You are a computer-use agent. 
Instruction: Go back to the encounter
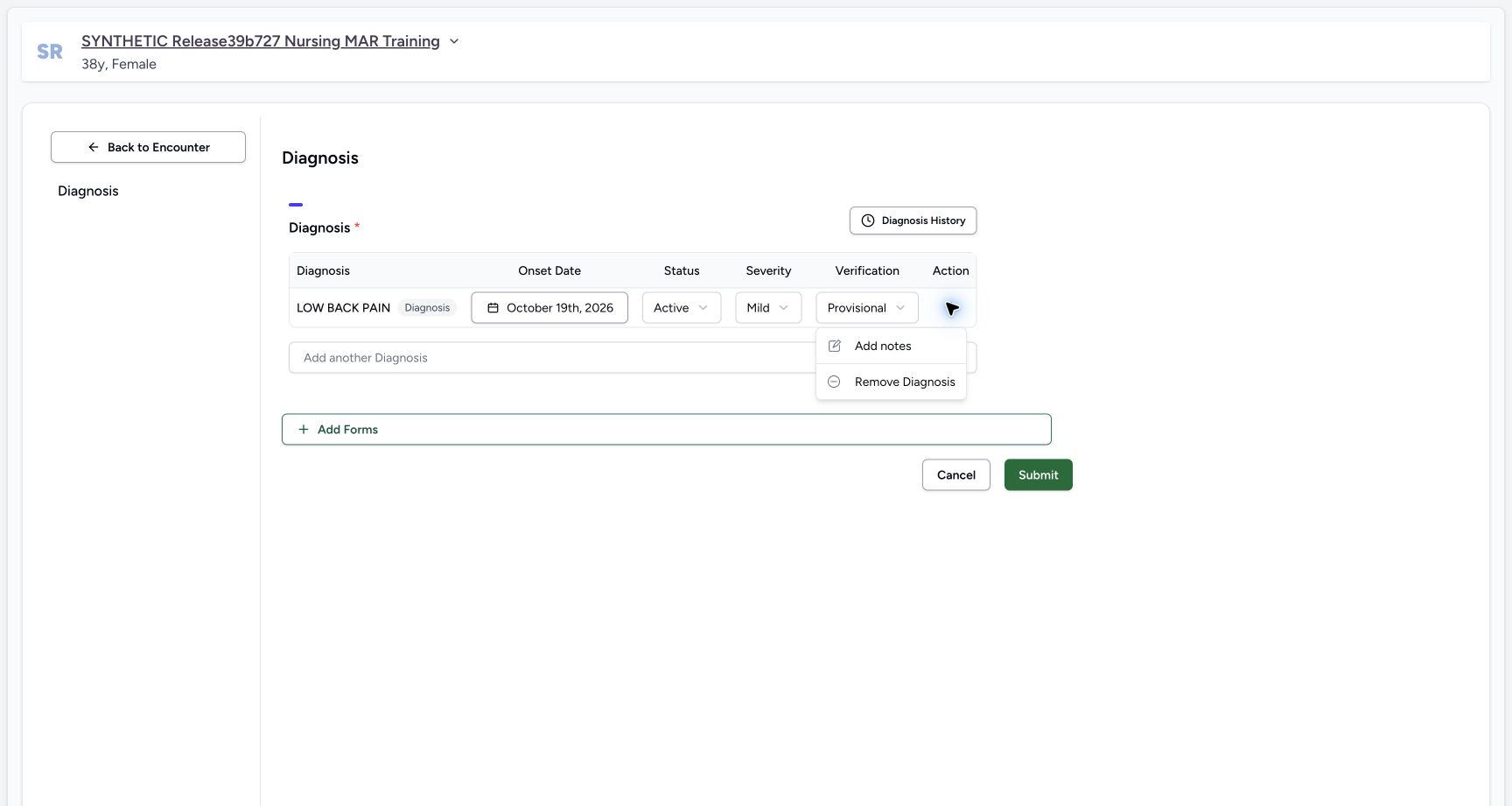point(148,147)
